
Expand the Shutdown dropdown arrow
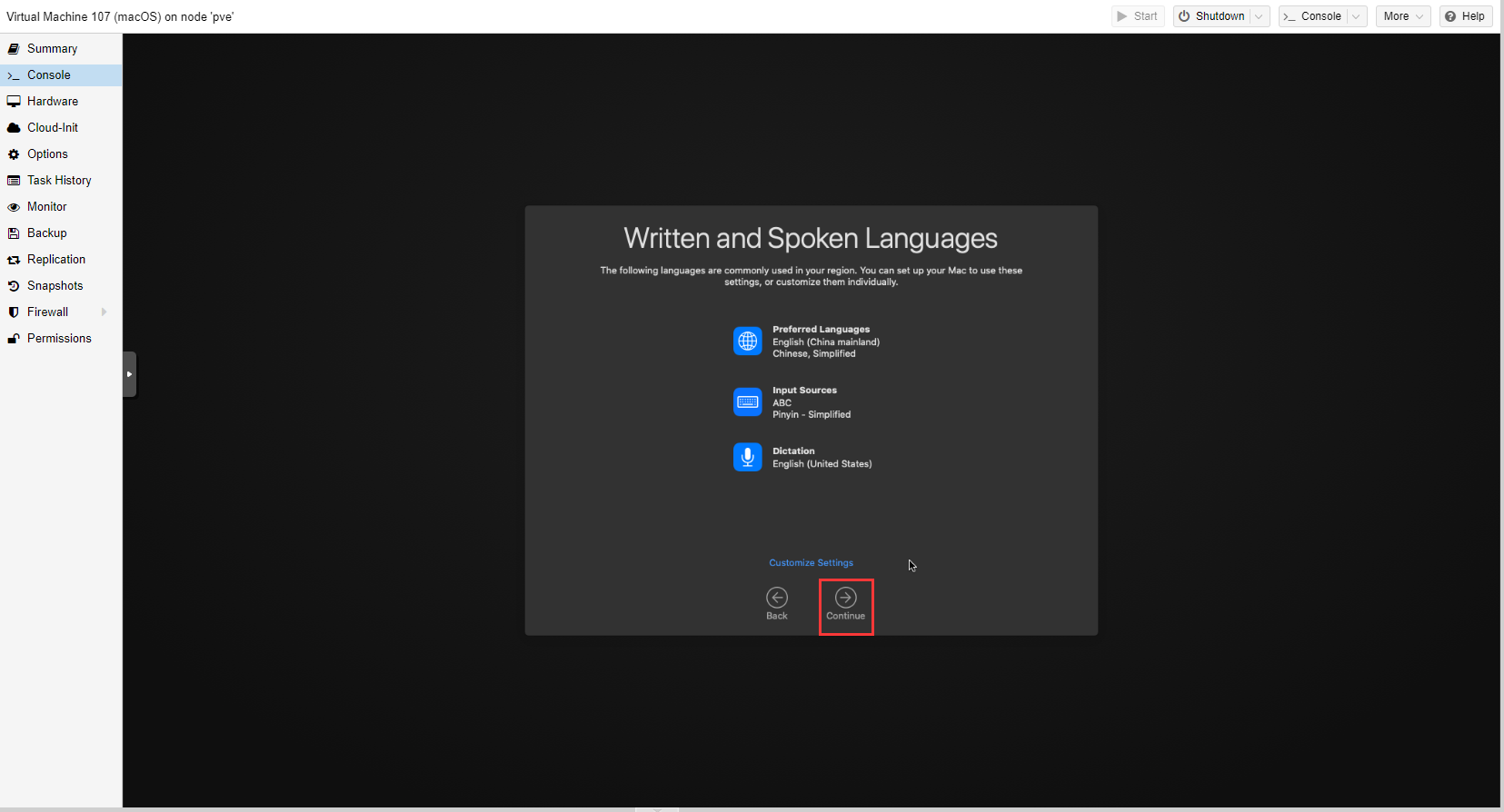coord(1259,16)
